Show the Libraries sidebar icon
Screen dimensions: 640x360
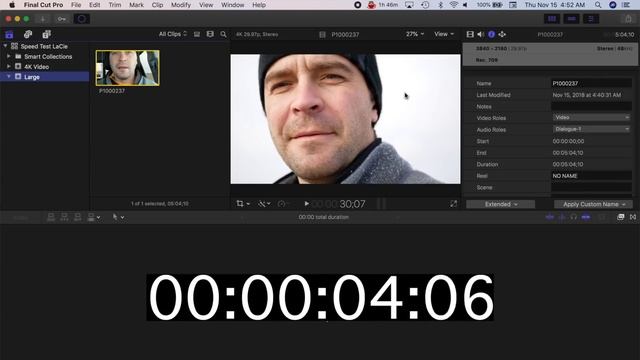pyautogui.click(x=9, y=34)
